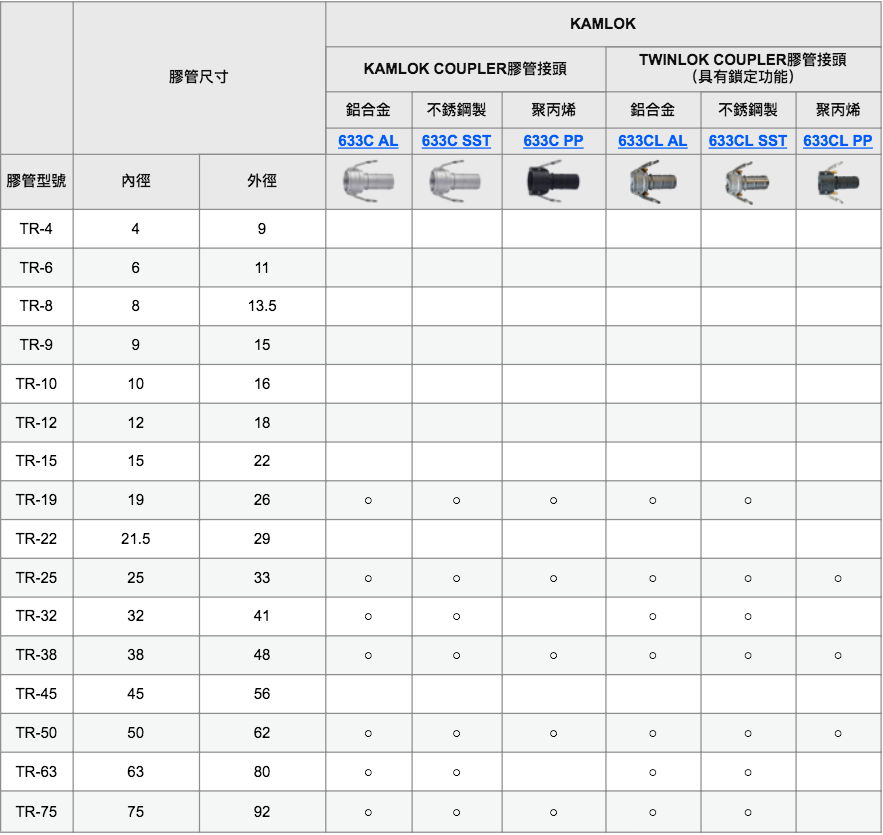This screenshot has width=883, height=835.
Task: Click the TWINLOK COUPLER膠管接頭 header
Action: pos(743,69)
